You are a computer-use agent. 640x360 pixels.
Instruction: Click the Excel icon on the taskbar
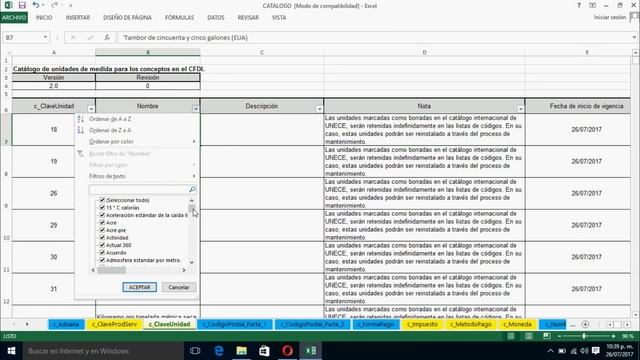(311, 351)
